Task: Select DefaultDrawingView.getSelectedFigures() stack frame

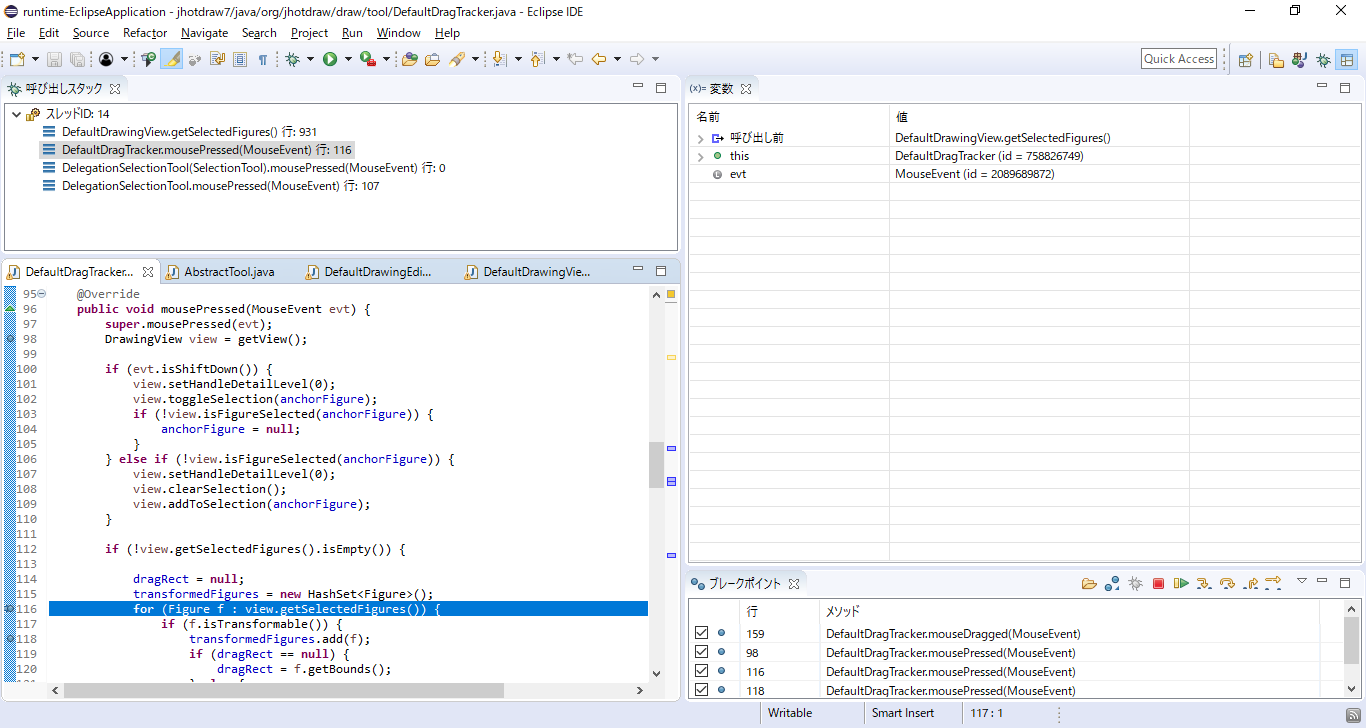Action: click(x=189, y=132)
